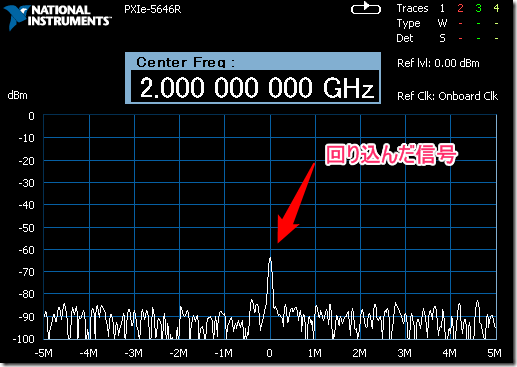The height and width of the screenshot is (367, 517).
Task: Click the Type W value for trace 1
Action: coord(442,23)
